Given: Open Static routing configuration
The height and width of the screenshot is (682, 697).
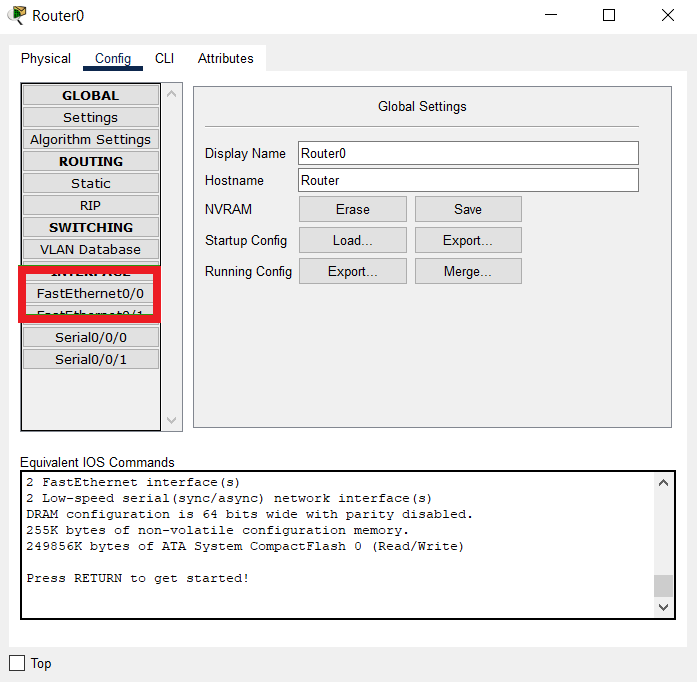Looking at the screenshot, I should pyautogui.click(x=91, y=184).
